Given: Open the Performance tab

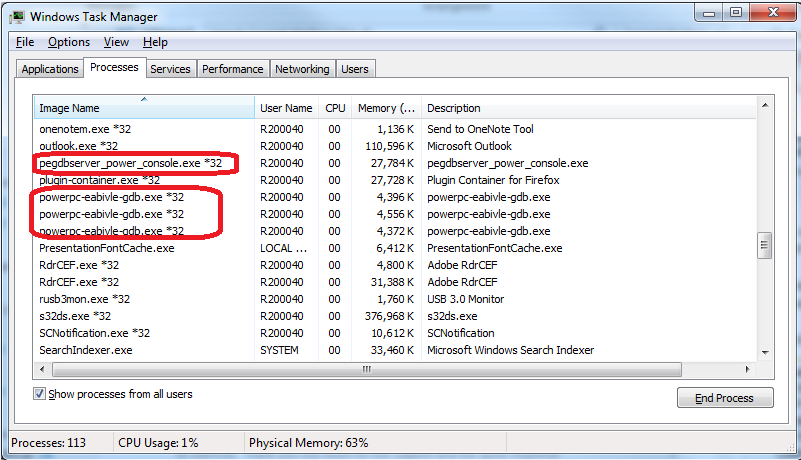Looking at the screenshot, I should coord(232,69).
